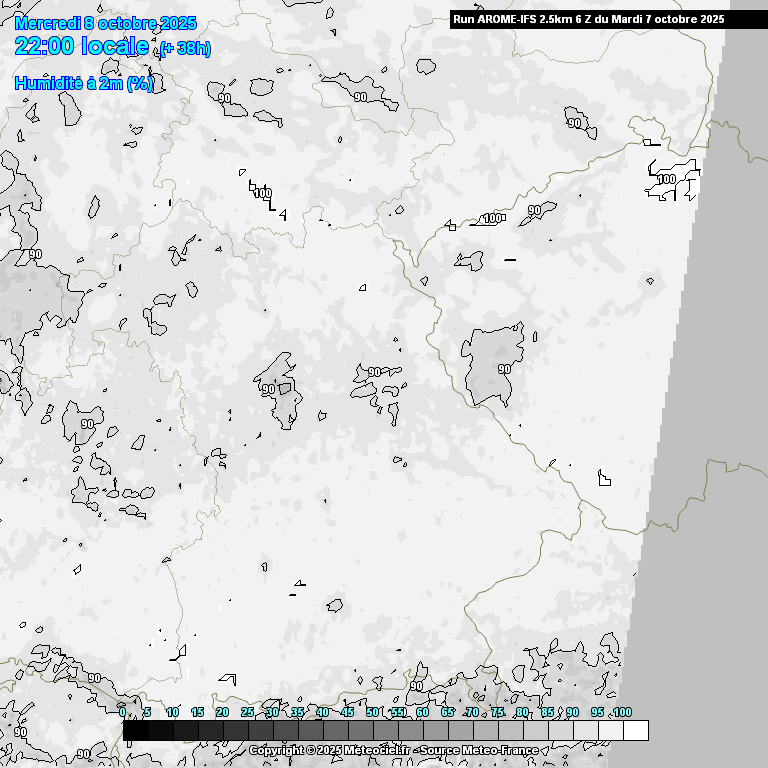
Task: Click the 100 label in the legend scale
Action: click(622, 712)
